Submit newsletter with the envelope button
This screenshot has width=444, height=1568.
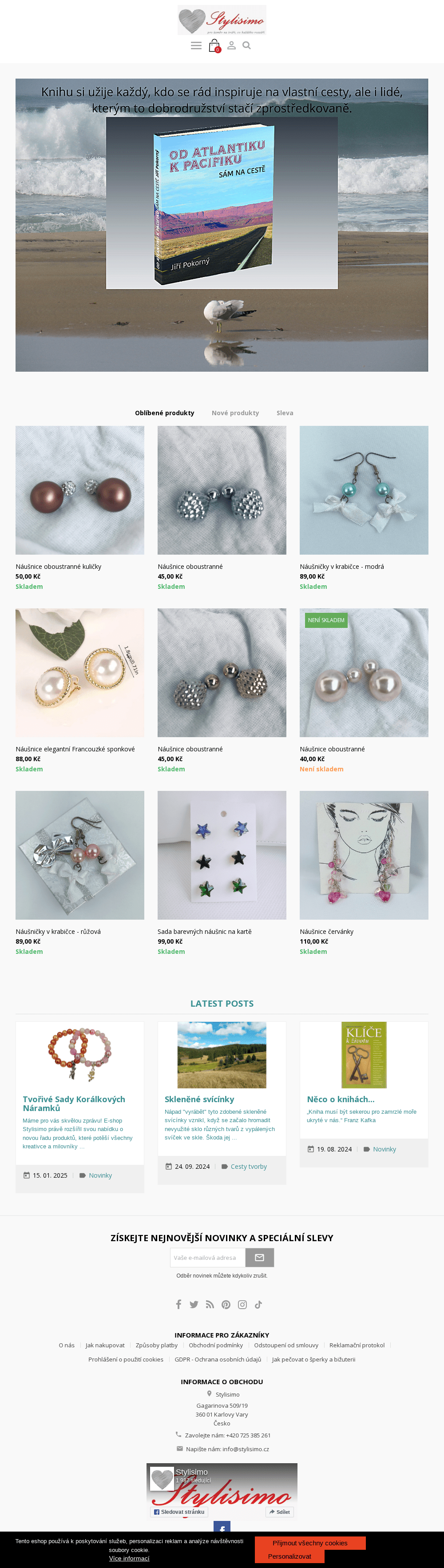260,1257
